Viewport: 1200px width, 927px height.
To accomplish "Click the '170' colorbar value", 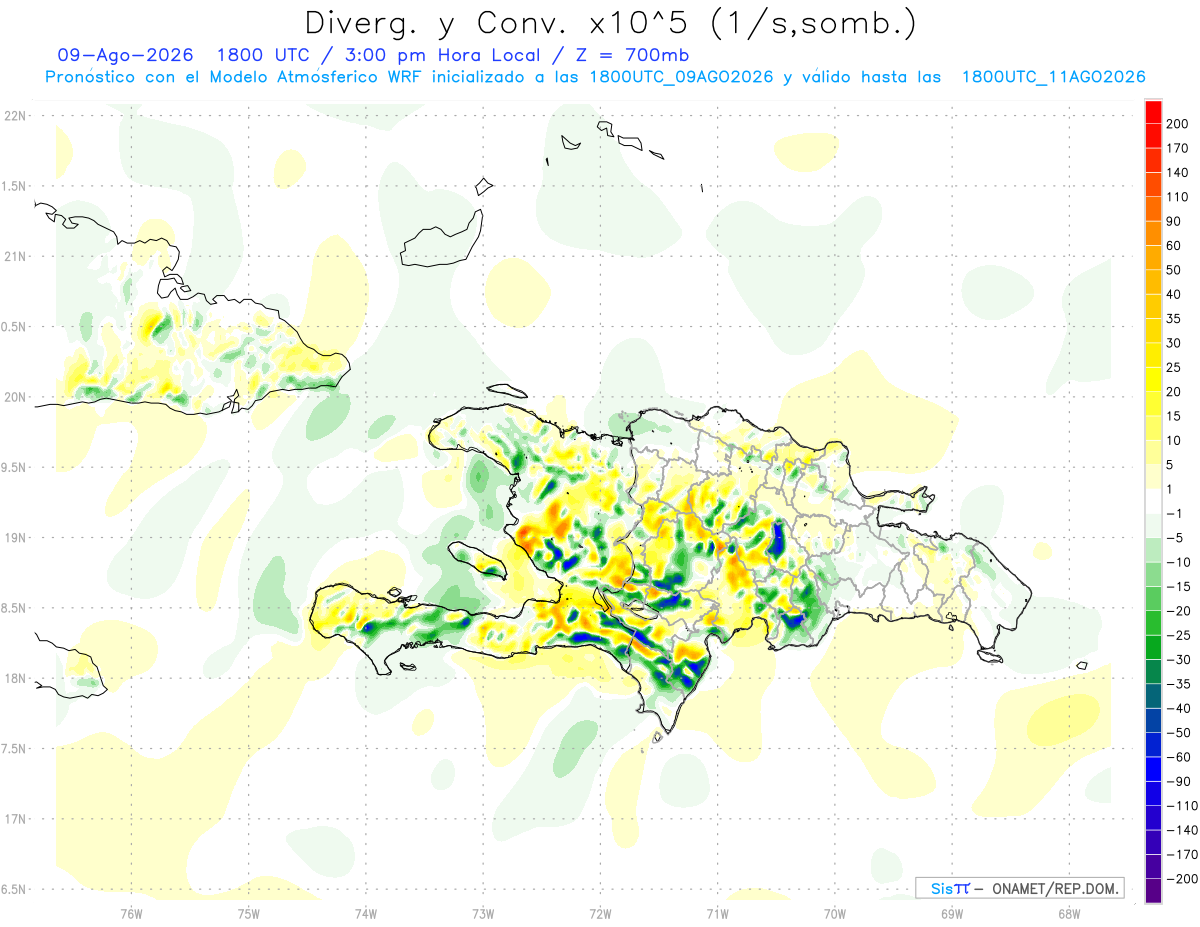I will click(1178, 148).
